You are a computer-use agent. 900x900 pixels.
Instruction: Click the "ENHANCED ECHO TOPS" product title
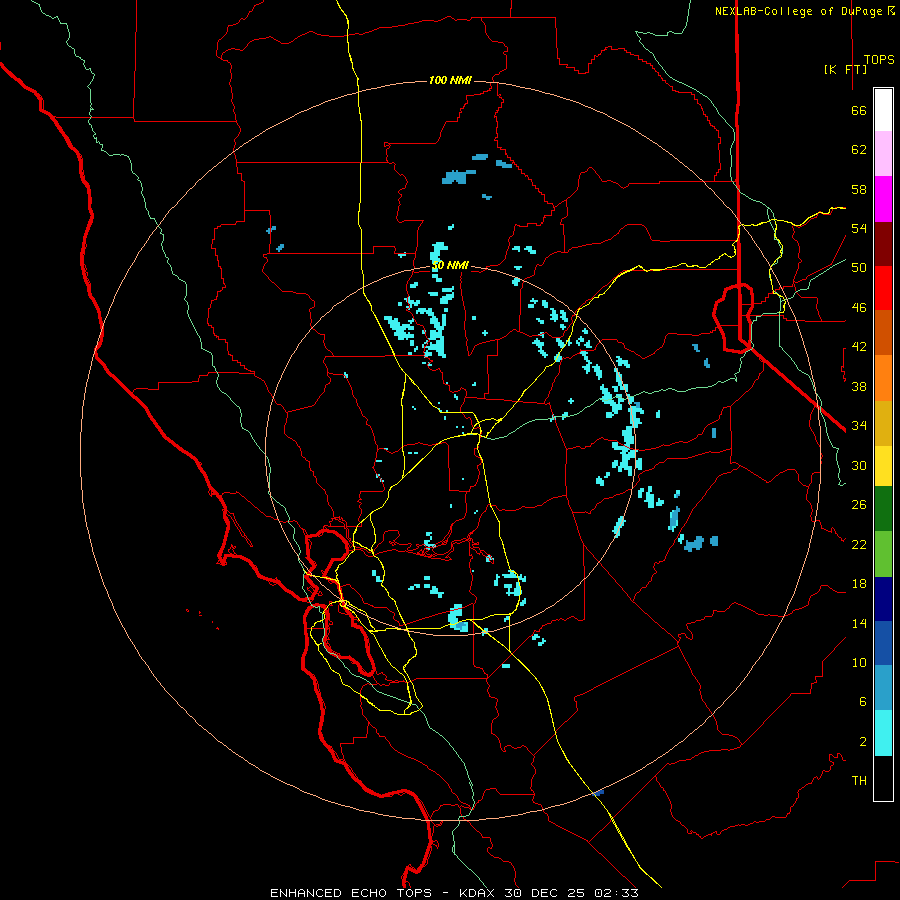coord(350,893)
